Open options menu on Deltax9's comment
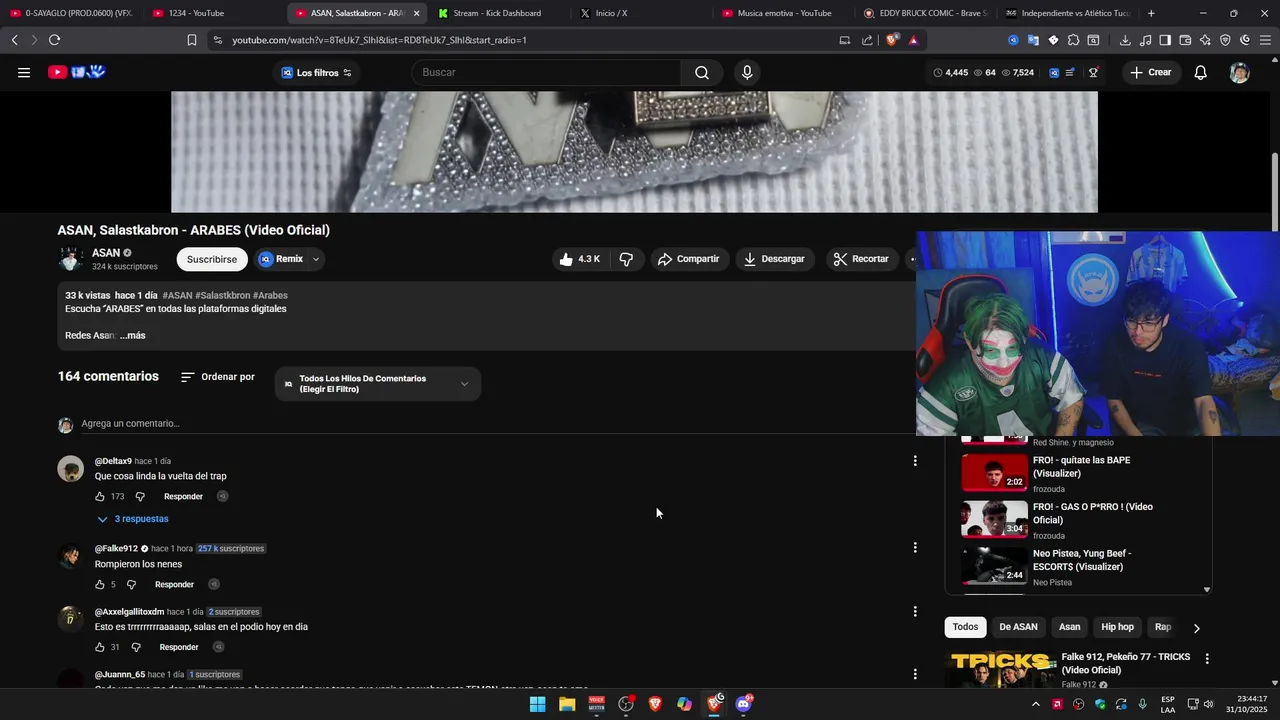This screenshot has width=1280, height=720. (x=915, y=461)
